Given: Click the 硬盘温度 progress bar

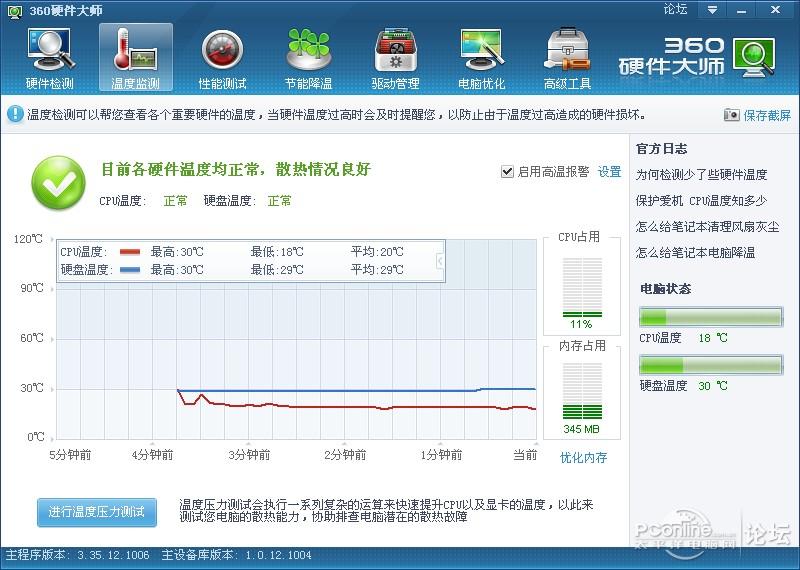Looking at the screenshot, I should point(711,365).
